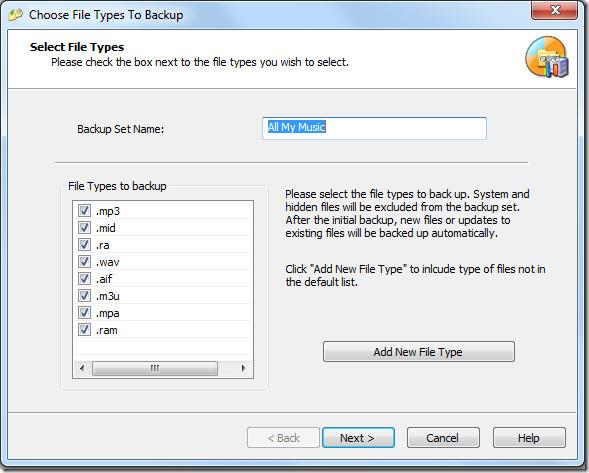Viewport: 589px width, 473px height.
Task: Uncheck the .ram checkbox
Action: click(x=84, y=329)
